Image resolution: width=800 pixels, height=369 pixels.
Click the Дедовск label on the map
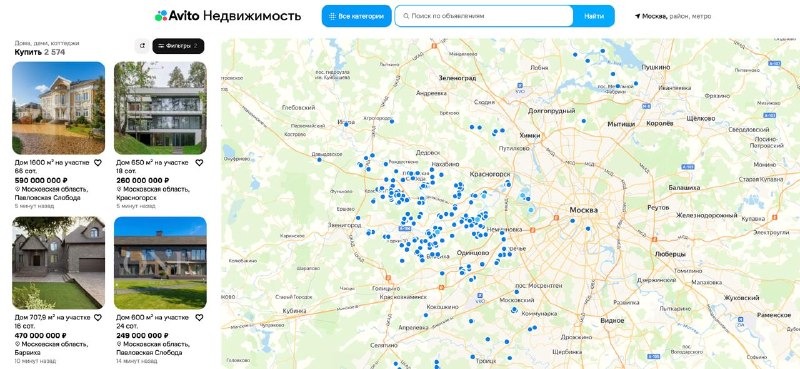click(428, 153)
